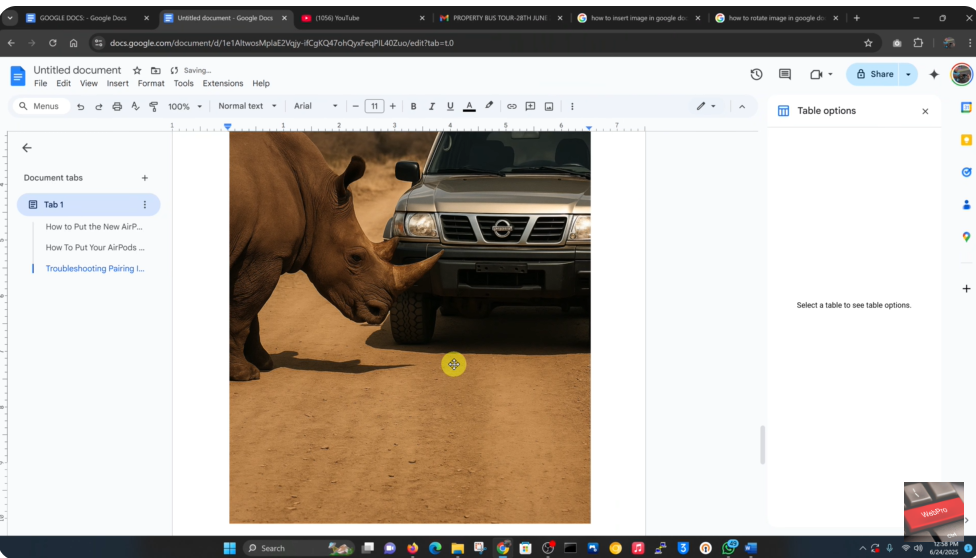
Task: Click the Get add-ons plus icon
Action: point(966,288)
